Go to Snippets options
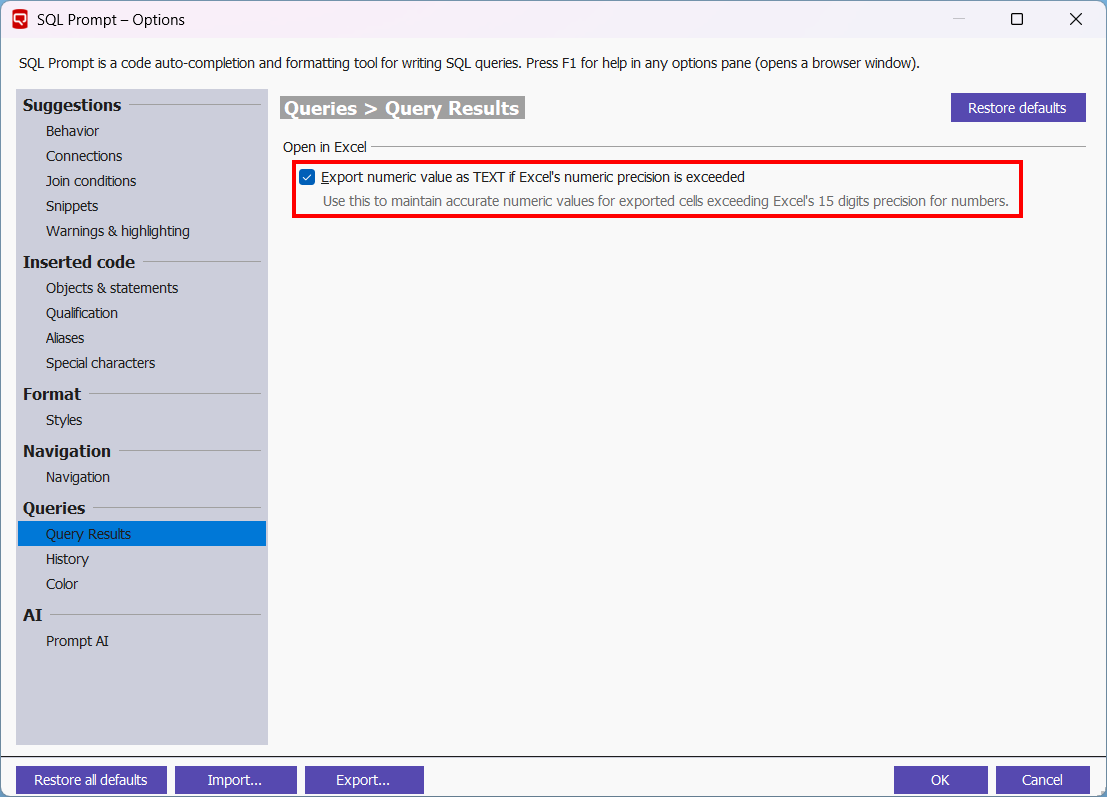This screenshot has width=1107, height=797. tap(72, 206)
